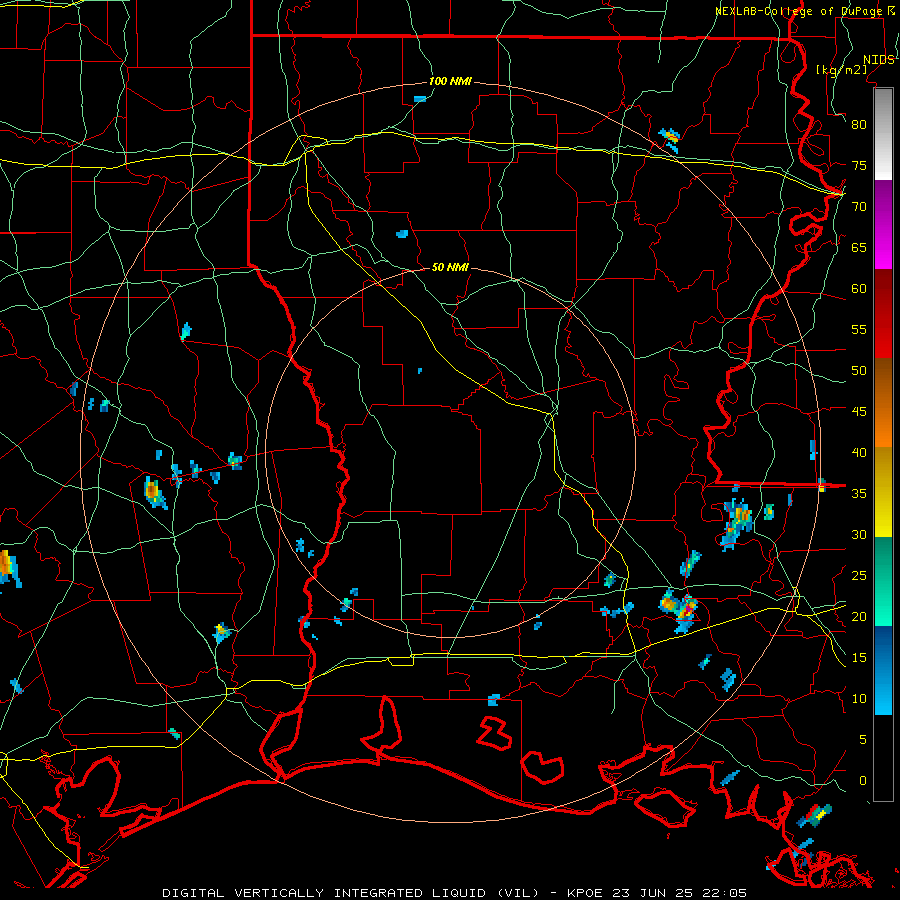Click the 80 value on the scale

click(859, 125)
